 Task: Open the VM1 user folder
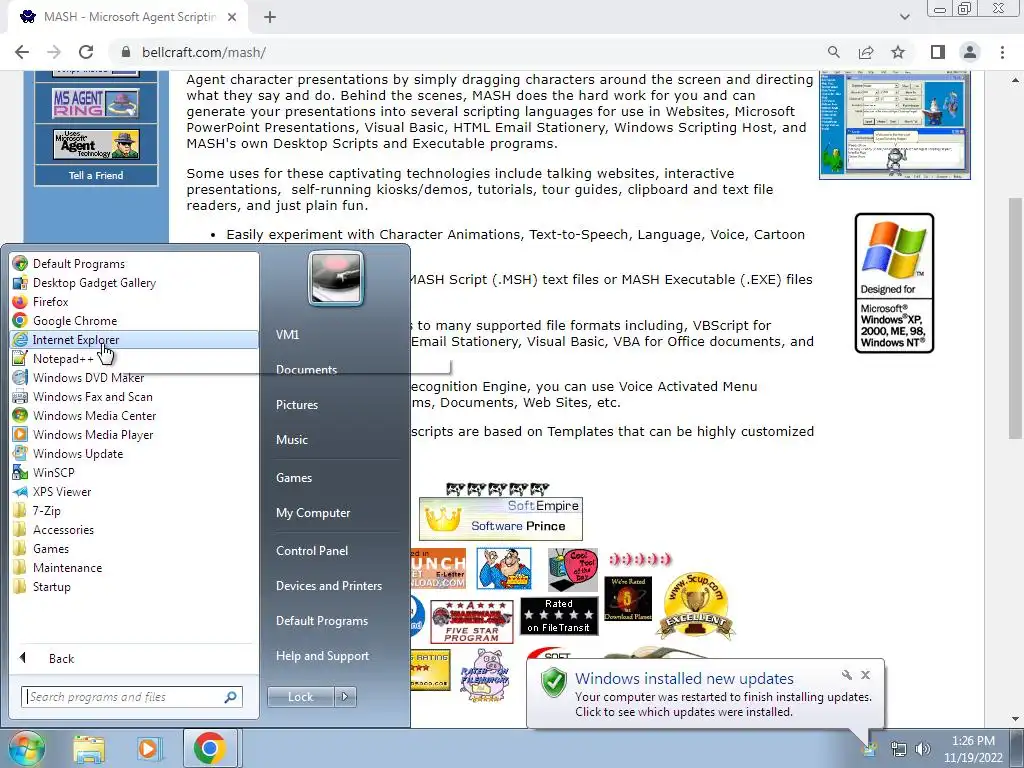[x=287, y=334]
